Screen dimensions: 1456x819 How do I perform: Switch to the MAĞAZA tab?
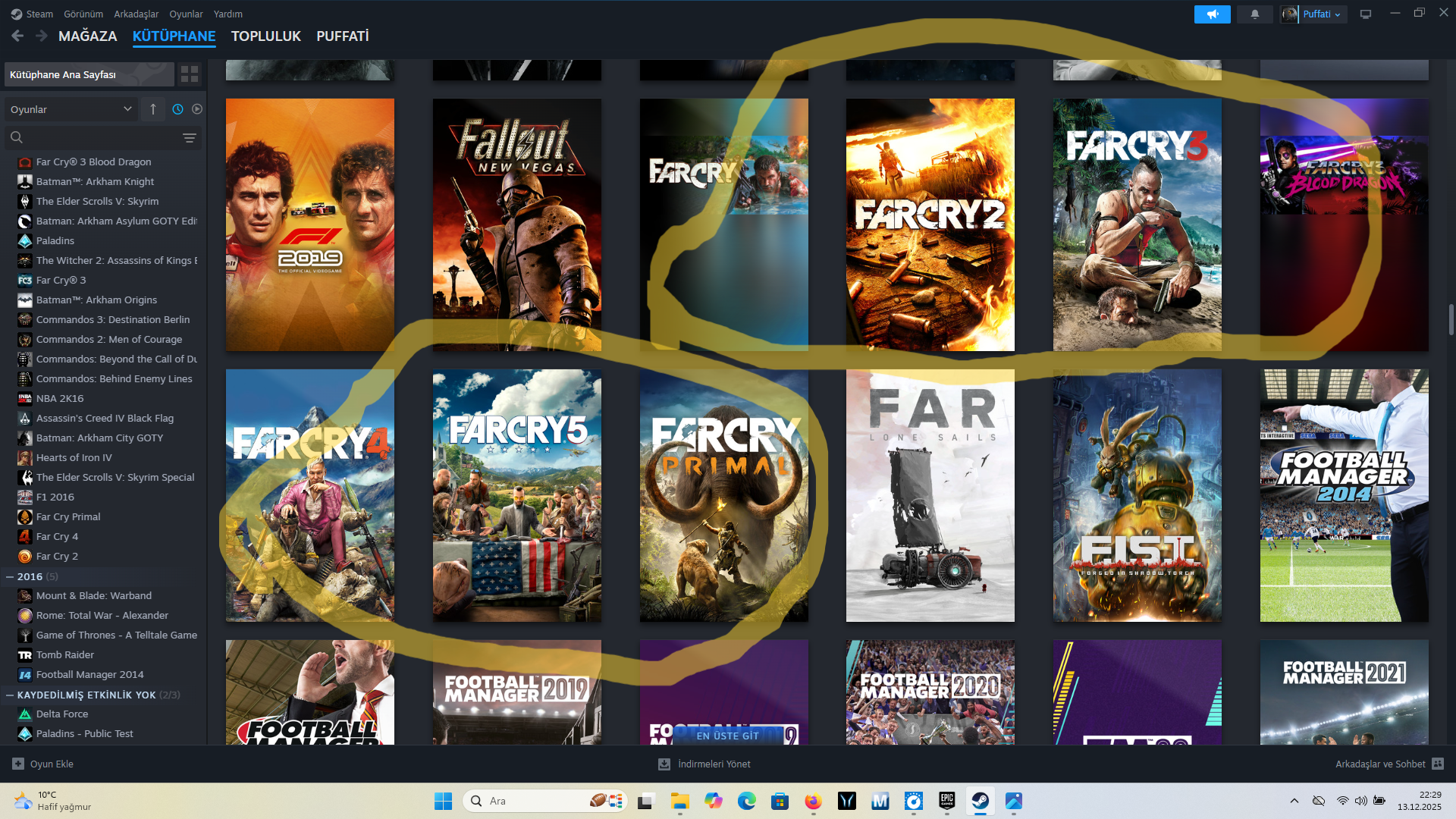[x=87, y=36]
